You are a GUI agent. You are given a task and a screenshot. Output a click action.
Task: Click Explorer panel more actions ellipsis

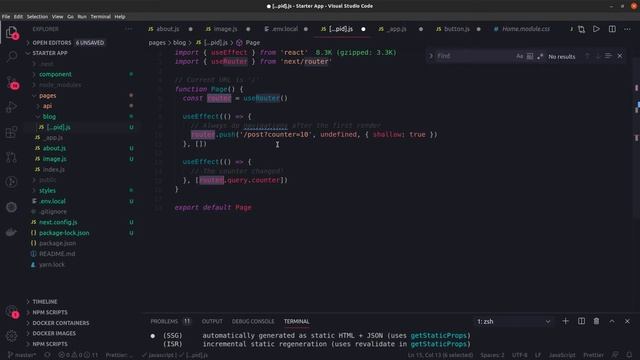coord(129,29)
